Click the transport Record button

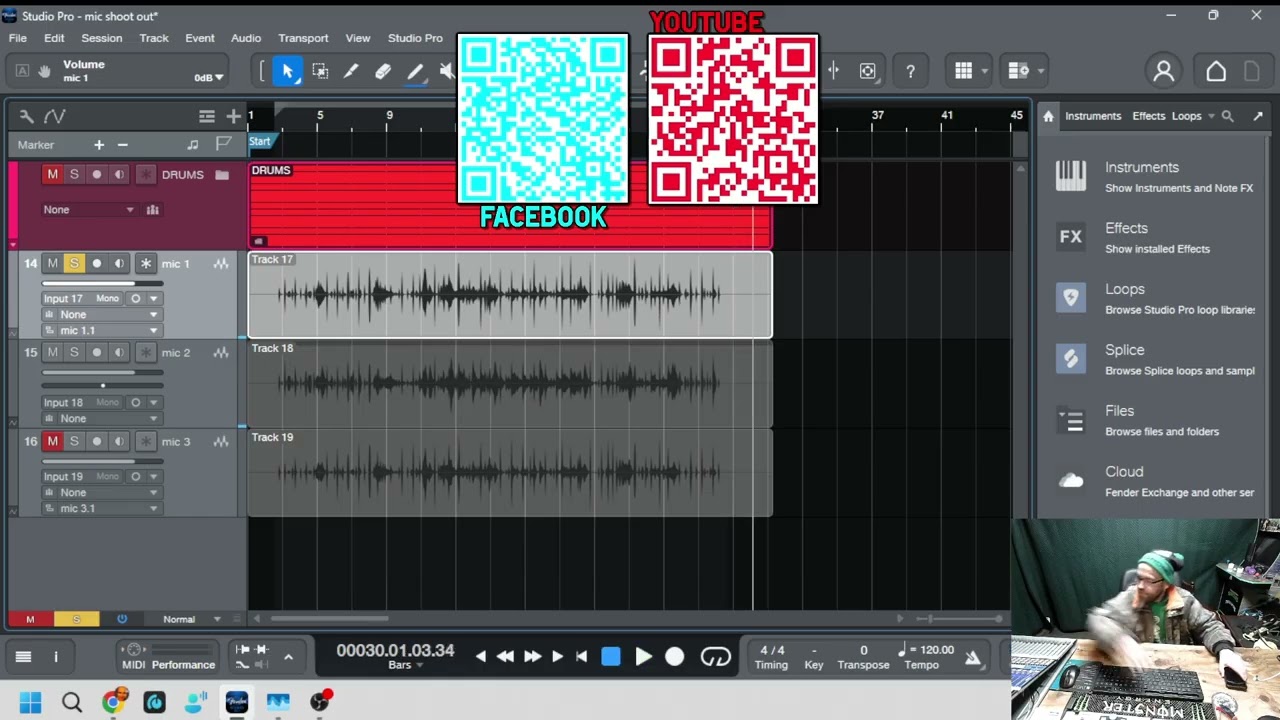click(x=675, y=657)
